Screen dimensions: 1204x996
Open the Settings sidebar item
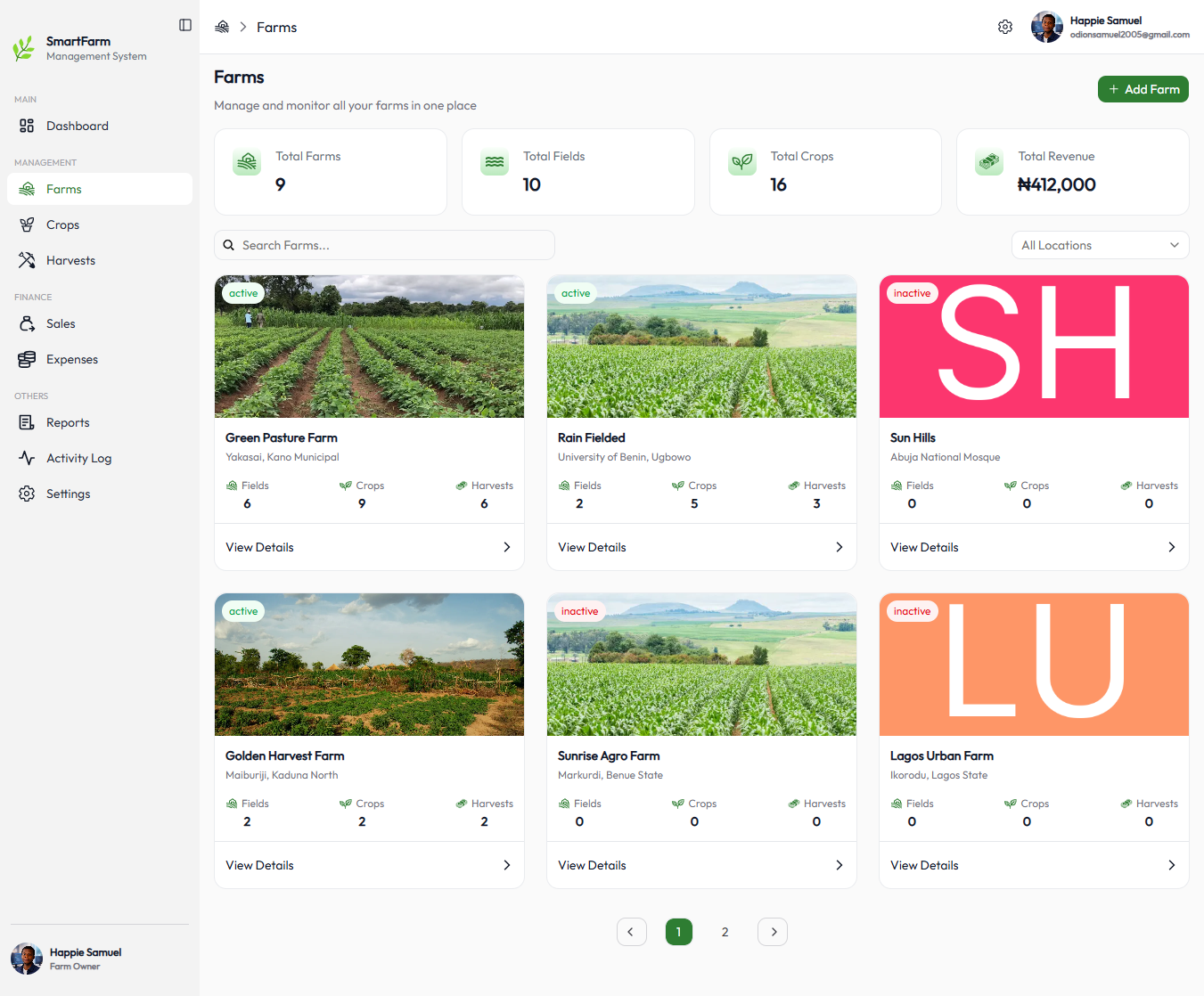[x=100, y=494]
